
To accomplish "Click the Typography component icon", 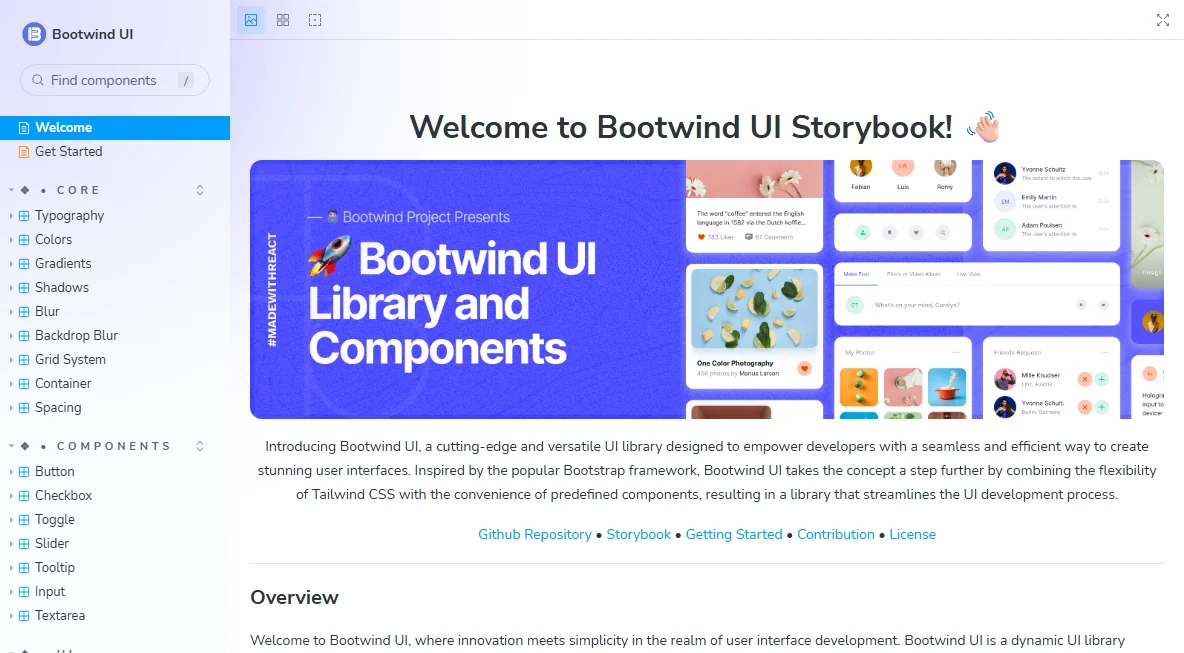I will click(x=24, y=216).
